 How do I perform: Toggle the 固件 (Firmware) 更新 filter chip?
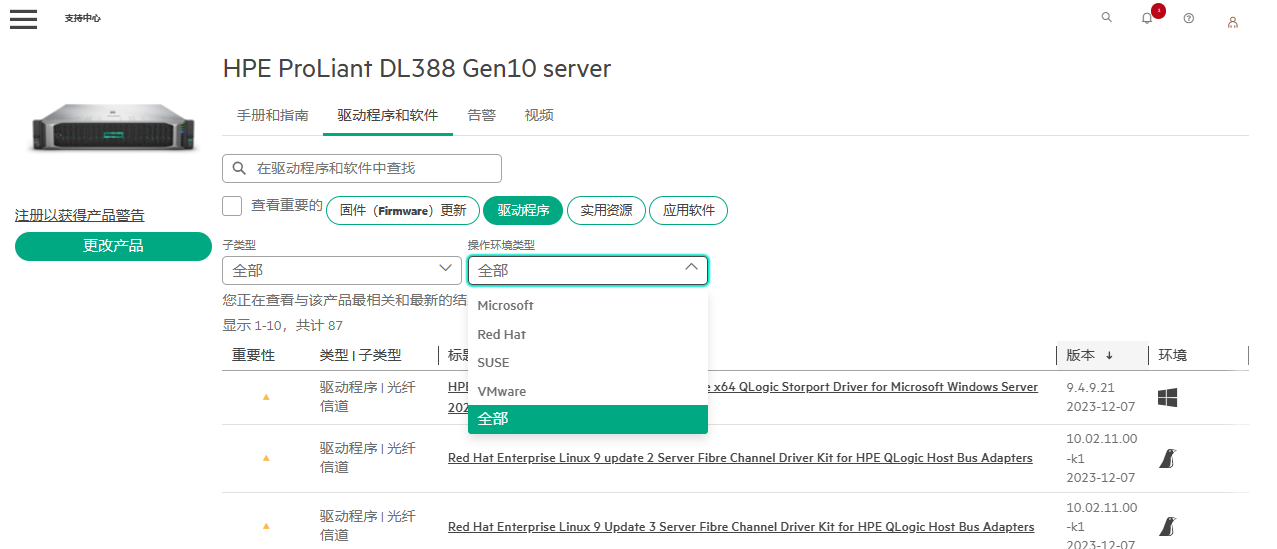(x=403, y=210)
